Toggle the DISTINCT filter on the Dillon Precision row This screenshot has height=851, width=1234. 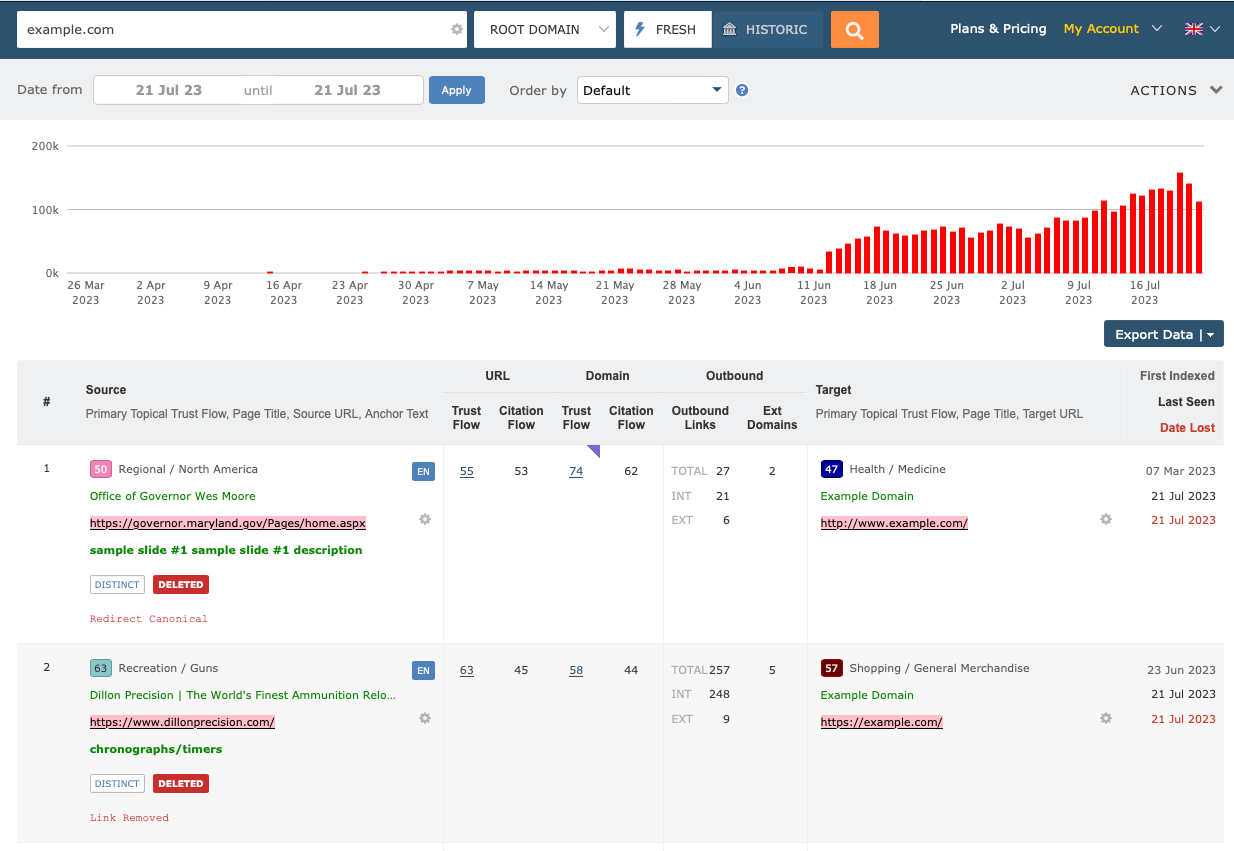pos(116,783)
